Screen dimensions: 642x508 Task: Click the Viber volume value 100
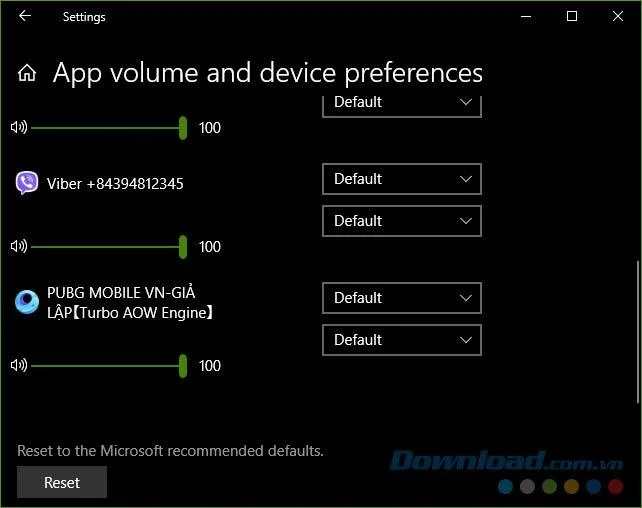click(210, 247)
